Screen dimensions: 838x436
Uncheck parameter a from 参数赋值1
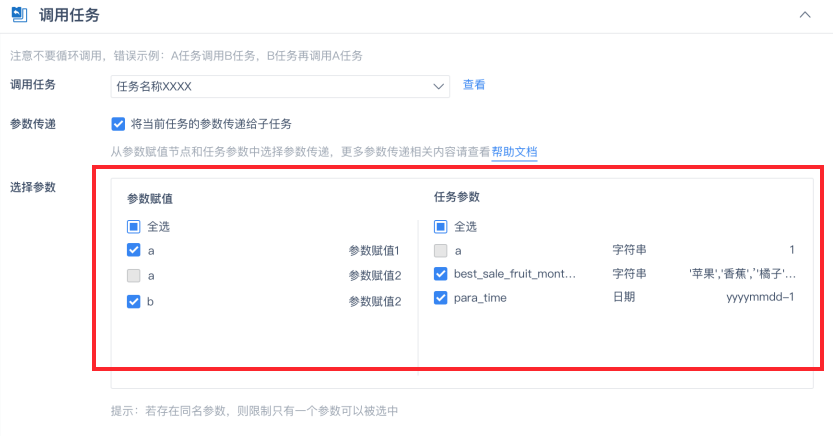tap(134, 251)
